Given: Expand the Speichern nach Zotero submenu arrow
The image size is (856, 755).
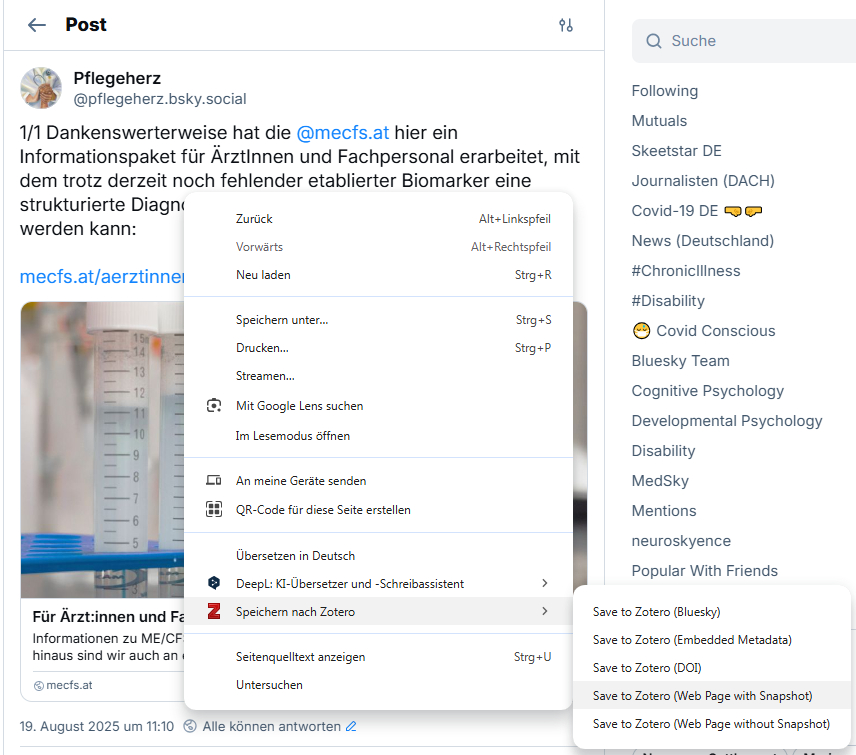Looking at the screenshot, I should pyautogui.click(x=544, y=611).
